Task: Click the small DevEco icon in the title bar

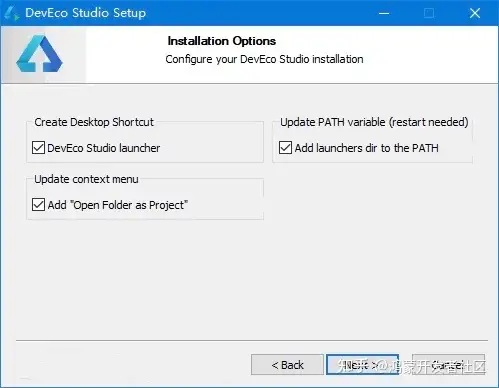Action: (x=12, y=13)
